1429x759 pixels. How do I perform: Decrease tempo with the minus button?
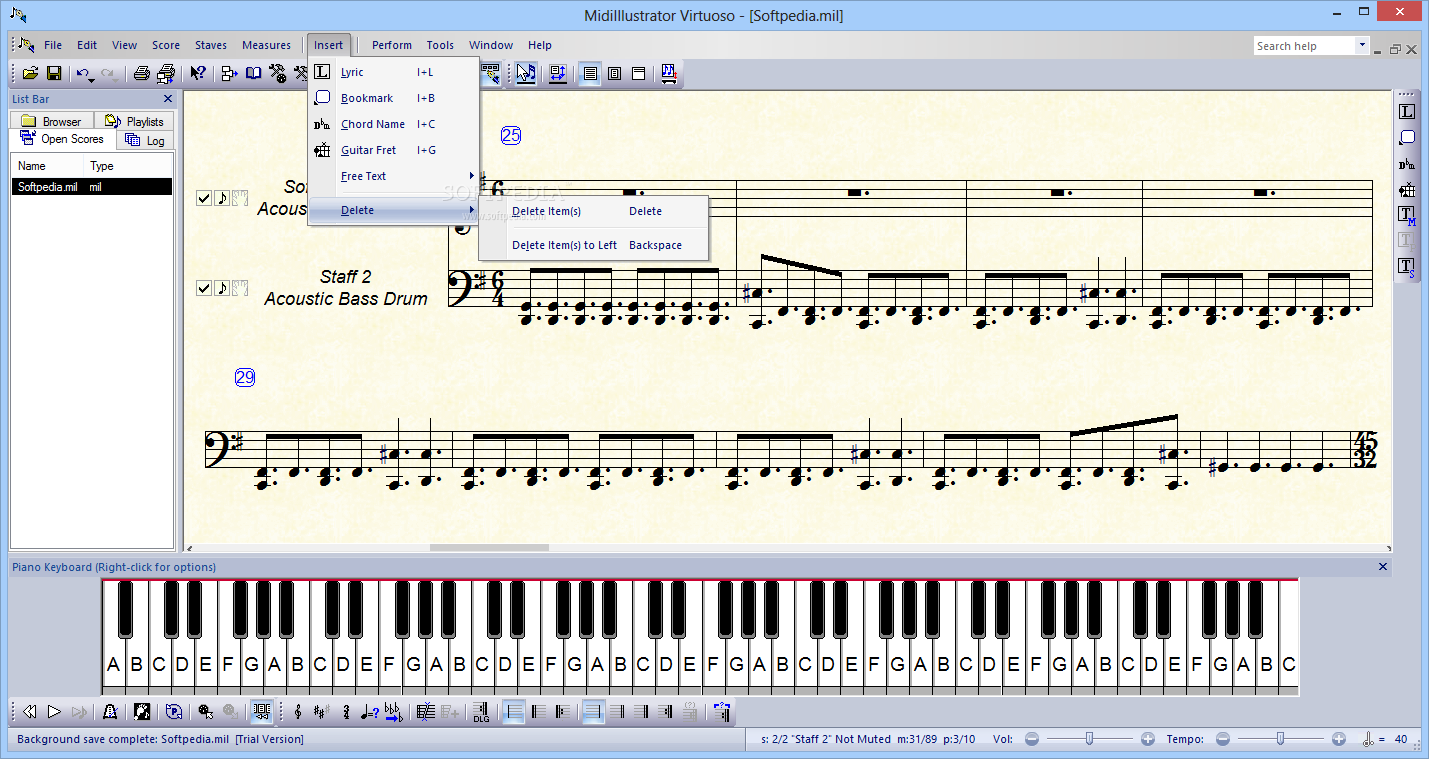pos(1222,739)
